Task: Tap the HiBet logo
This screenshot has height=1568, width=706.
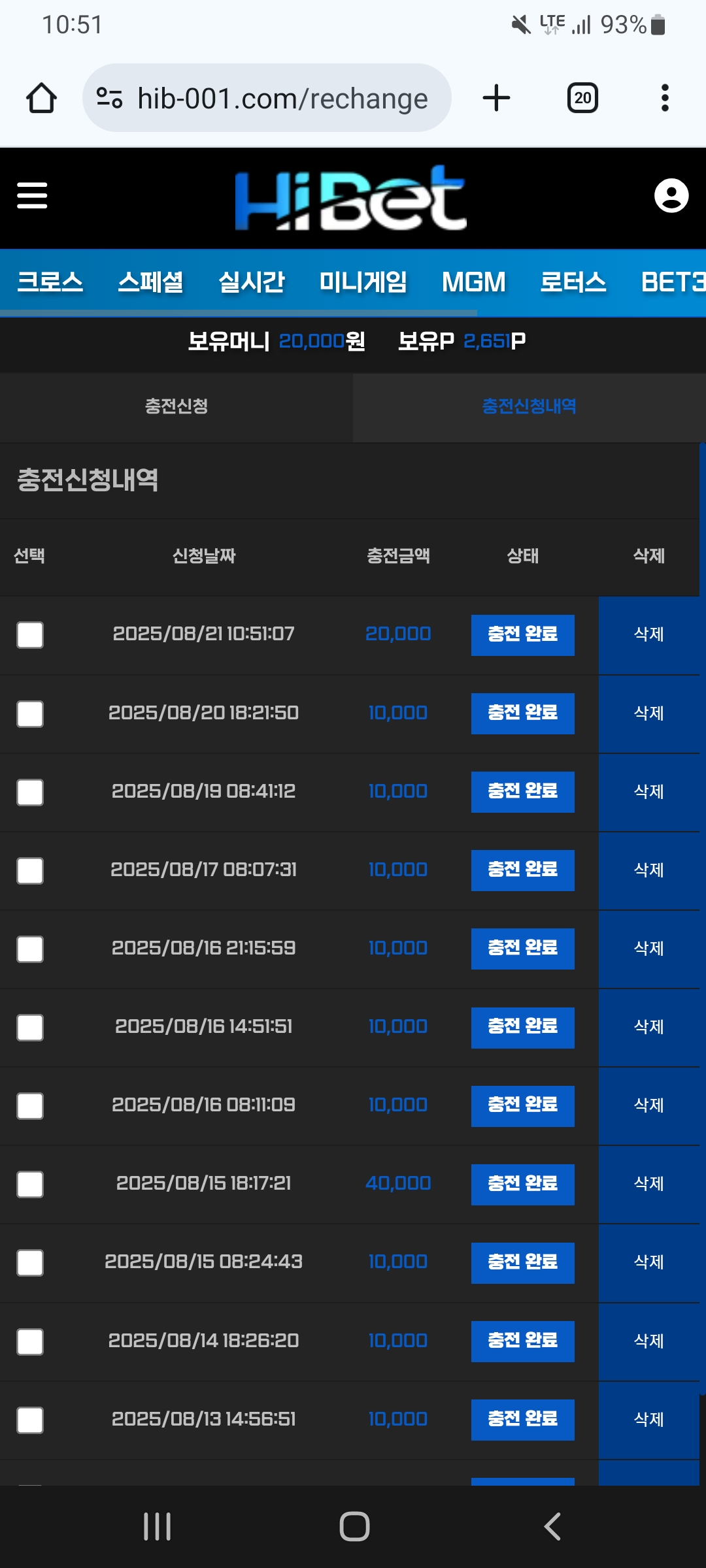Action: tap(351, 197)
